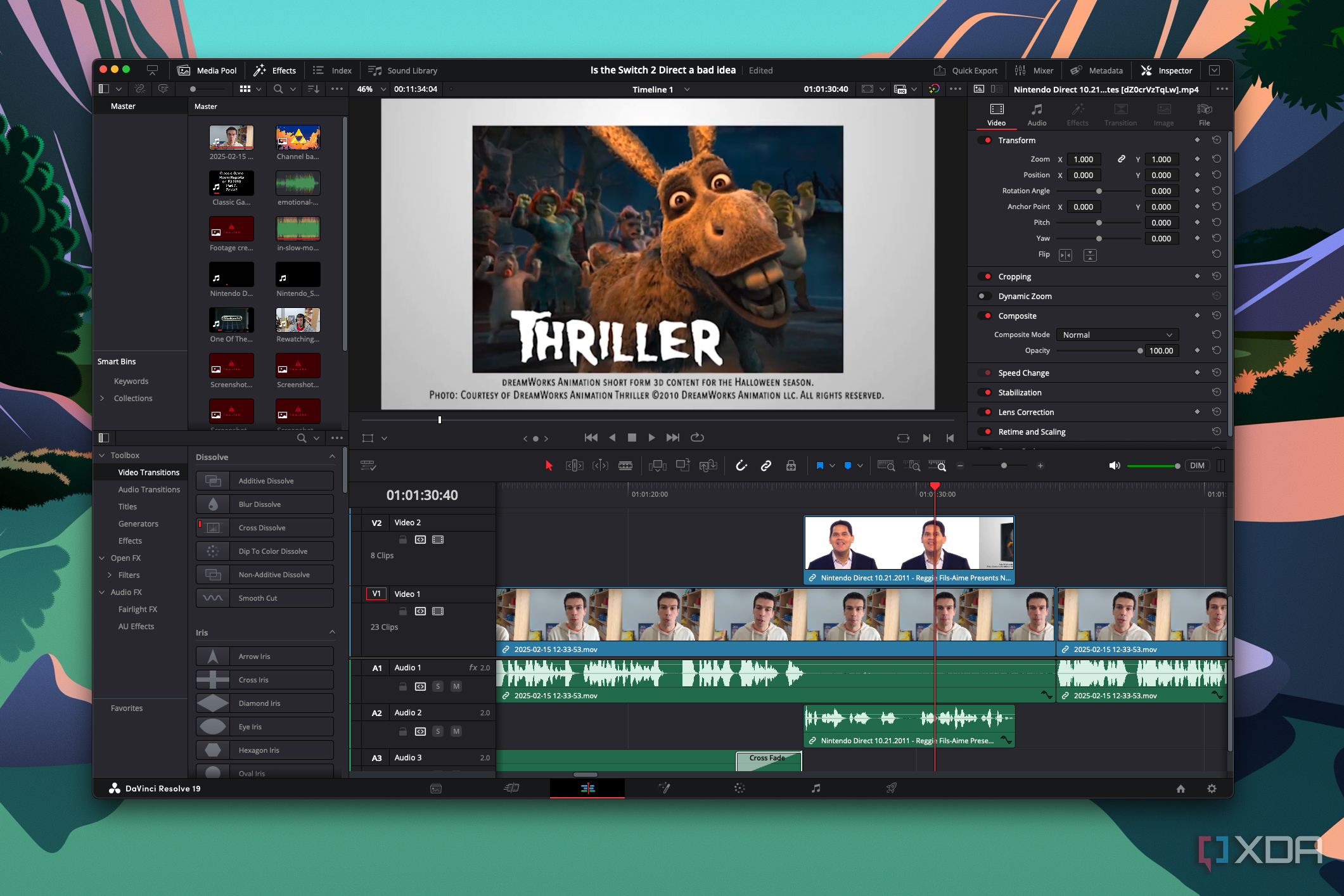
Task: Open the Inspector Audio tab
Action: 1037,115
